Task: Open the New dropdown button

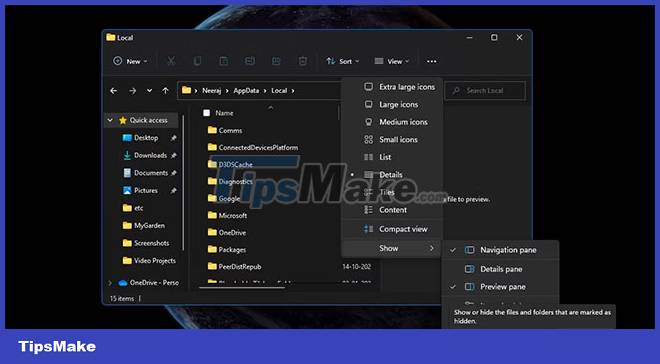Action: coord(130,61)
